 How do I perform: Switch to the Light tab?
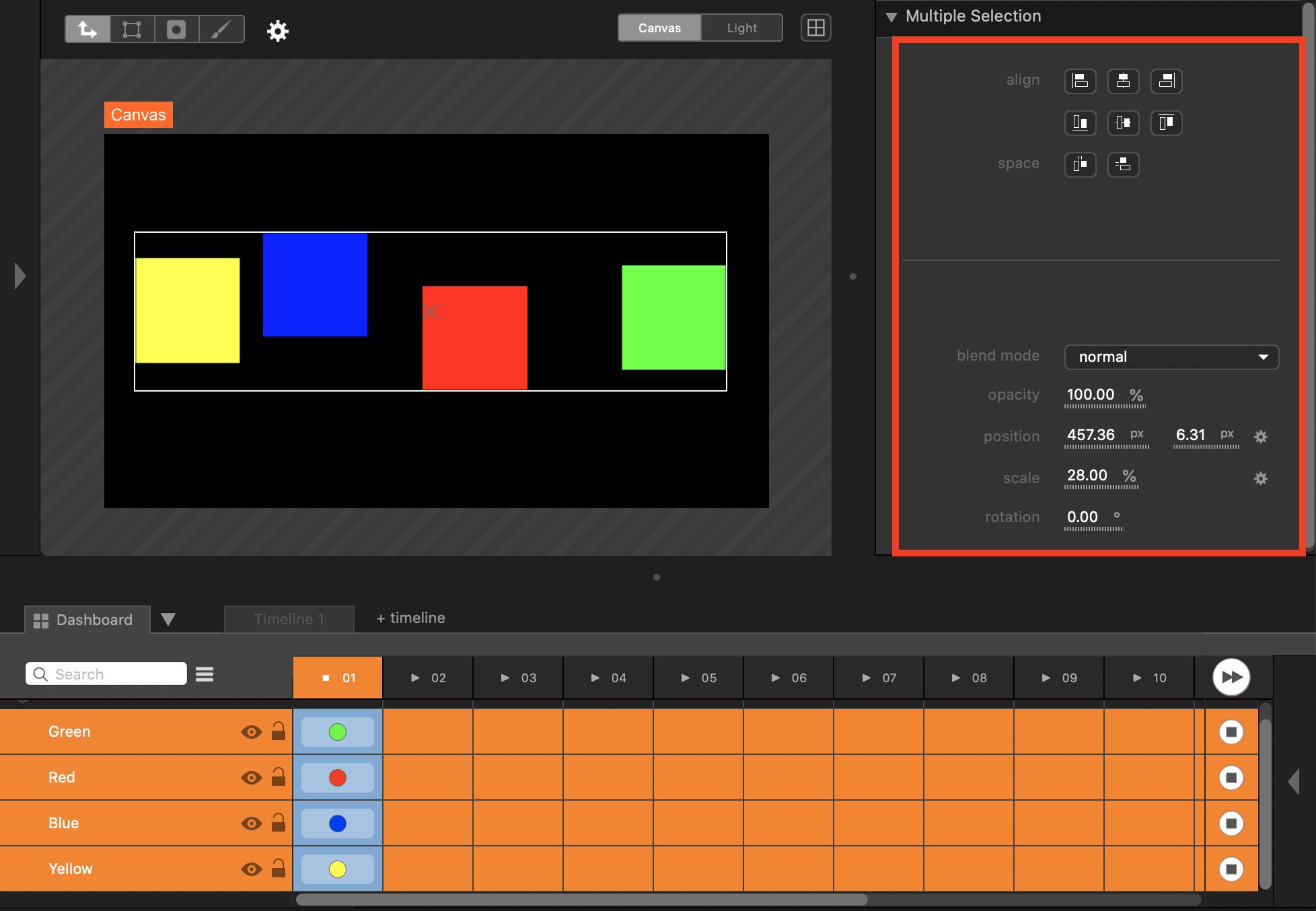click(x=741, y=28)
